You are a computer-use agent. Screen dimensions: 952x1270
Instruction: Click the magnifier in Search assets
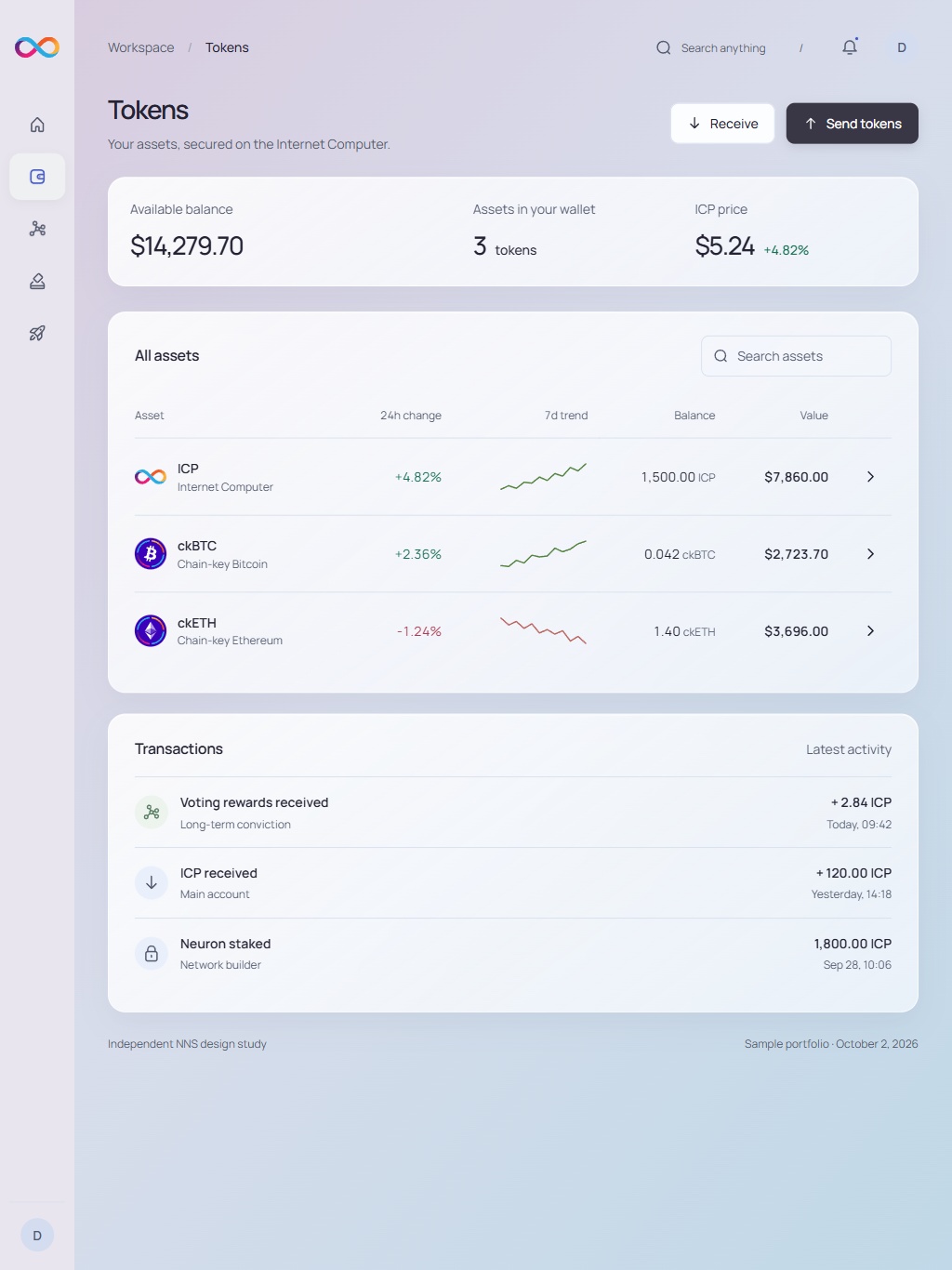pos(721,356)
